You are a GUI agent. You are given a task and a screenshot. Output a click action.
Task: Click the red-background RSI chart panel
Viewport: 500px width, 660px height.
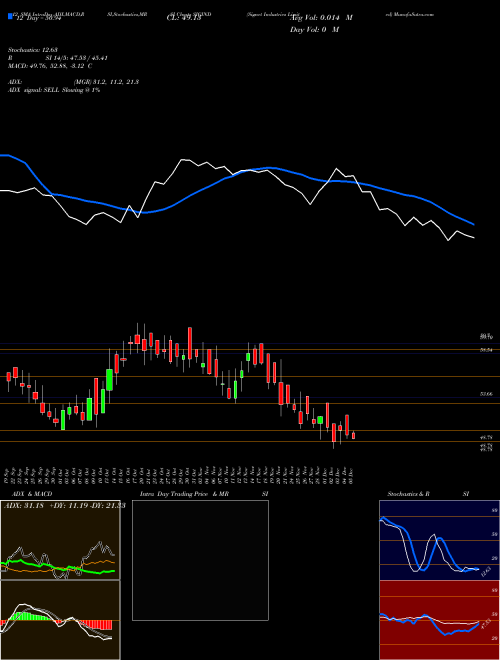pos(439,620)
